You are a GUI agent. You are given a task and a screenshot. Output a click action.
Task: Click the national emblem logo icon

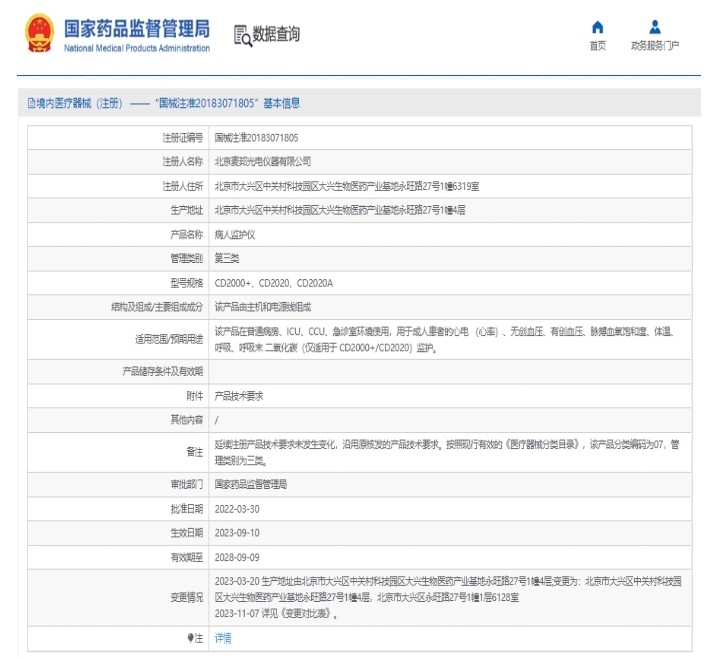pyautogui.click(x=39, y=33)
